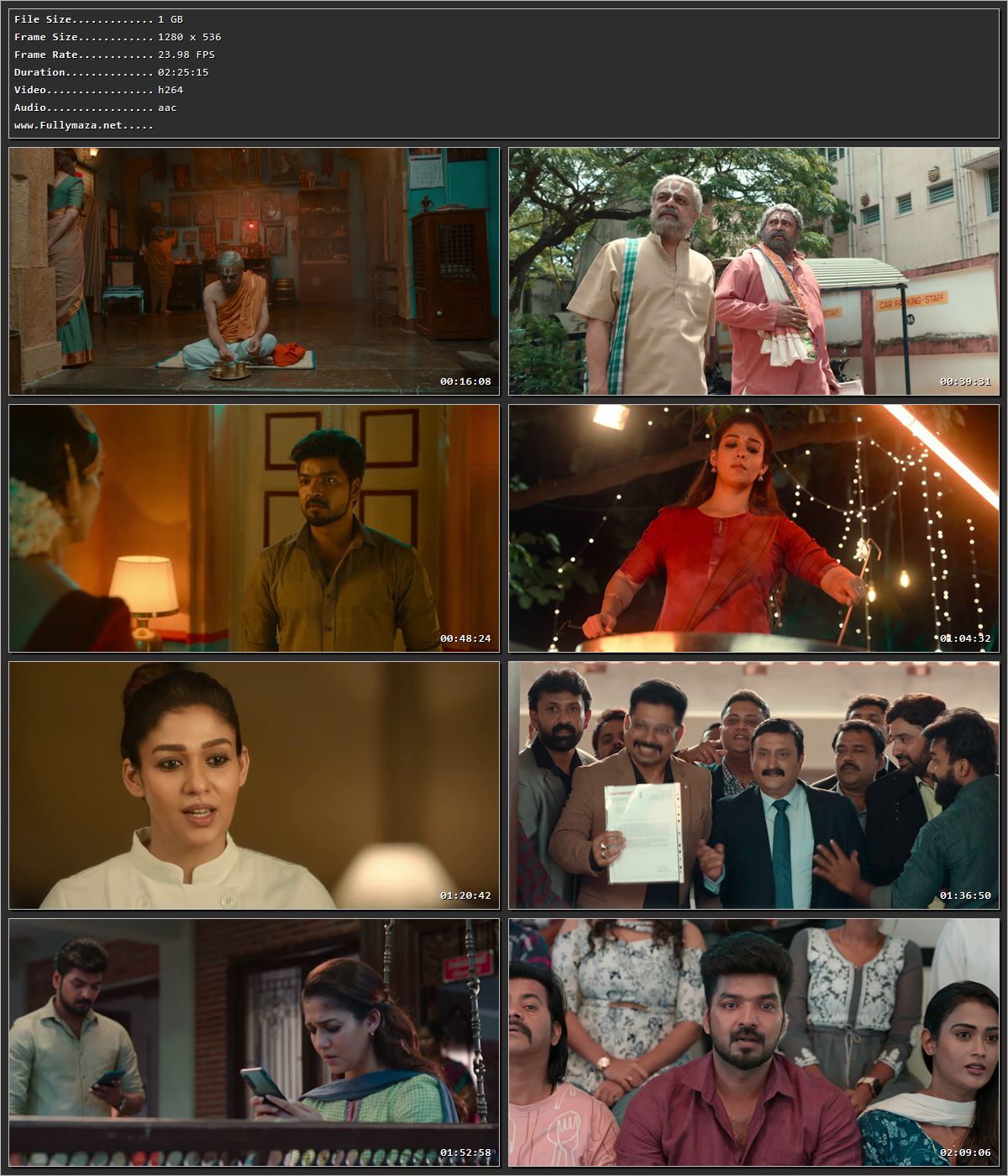Select the frame thumbnail stamped 00:48:24
This screenshot has height=1176, width=1008.
[x=254, y=528]
